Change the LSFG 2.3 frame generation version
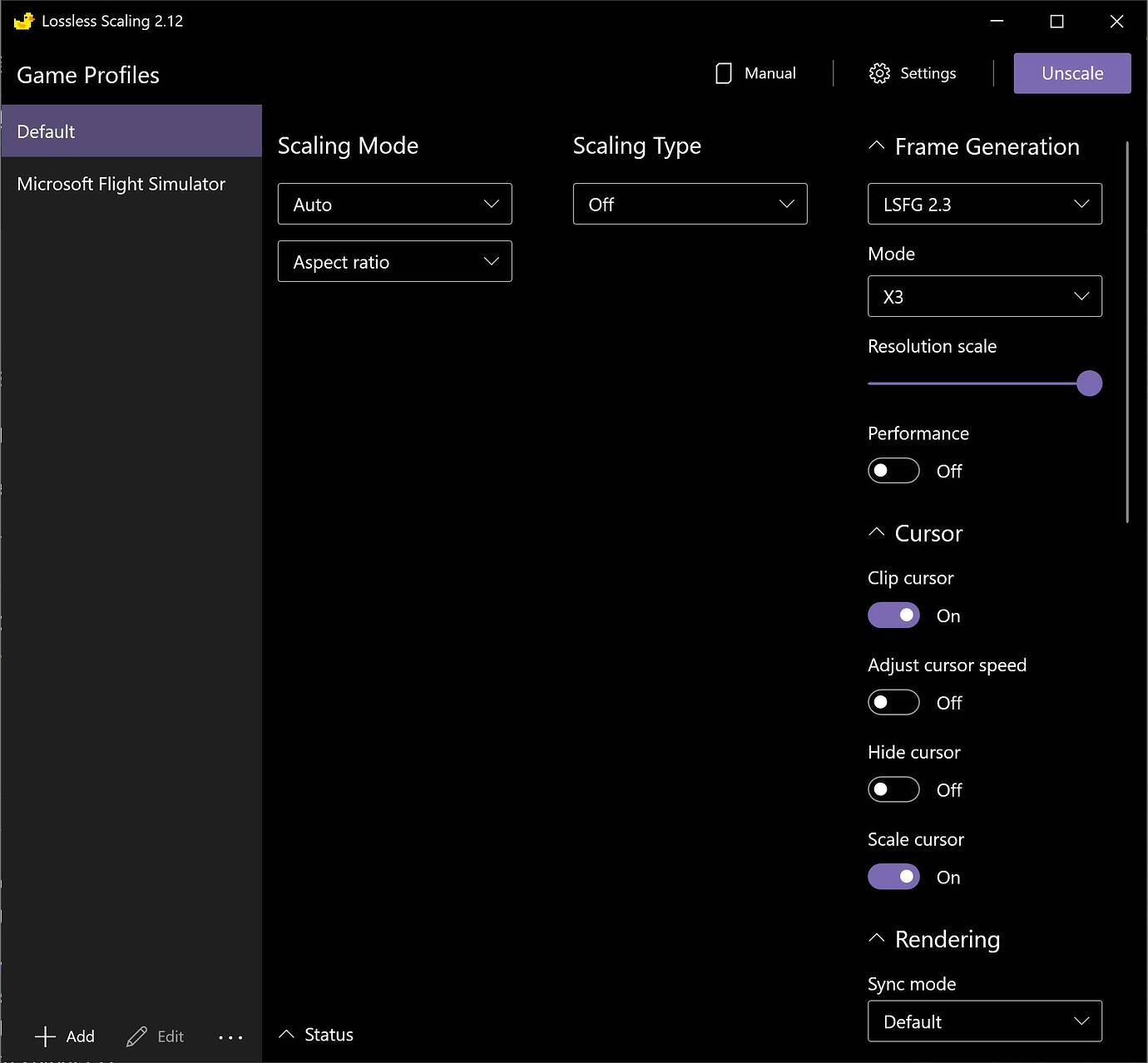The image size is (1148, 1063). pos(984,204)
